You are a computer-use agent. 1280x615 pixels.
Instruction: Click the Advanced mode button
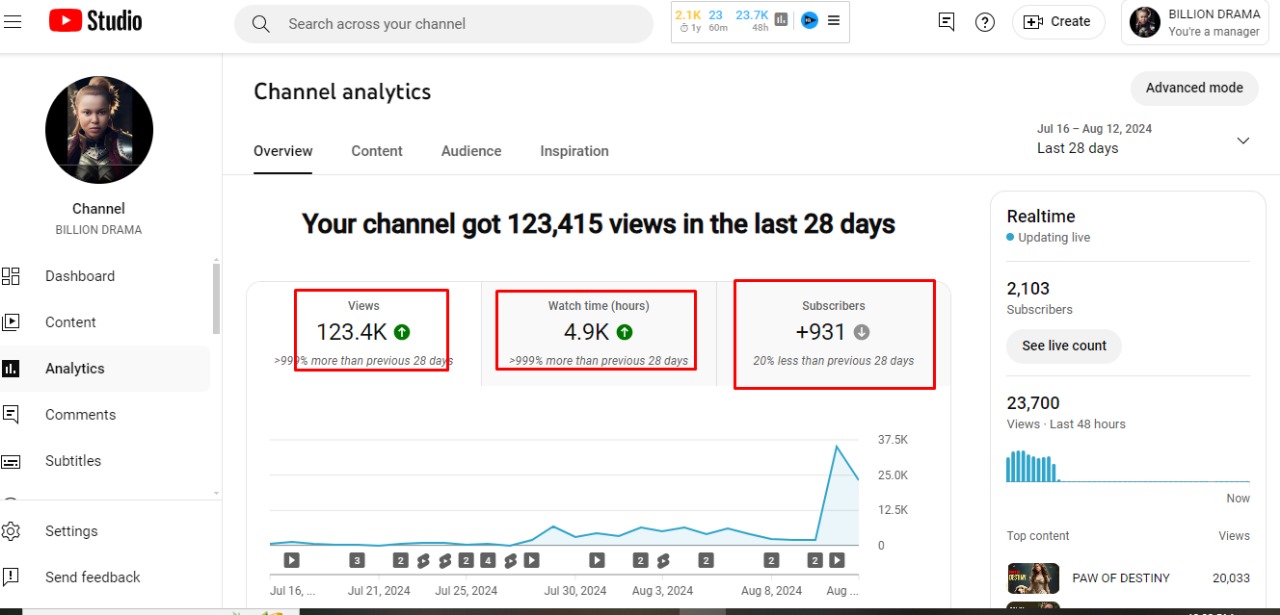[x=1194, y=88]
